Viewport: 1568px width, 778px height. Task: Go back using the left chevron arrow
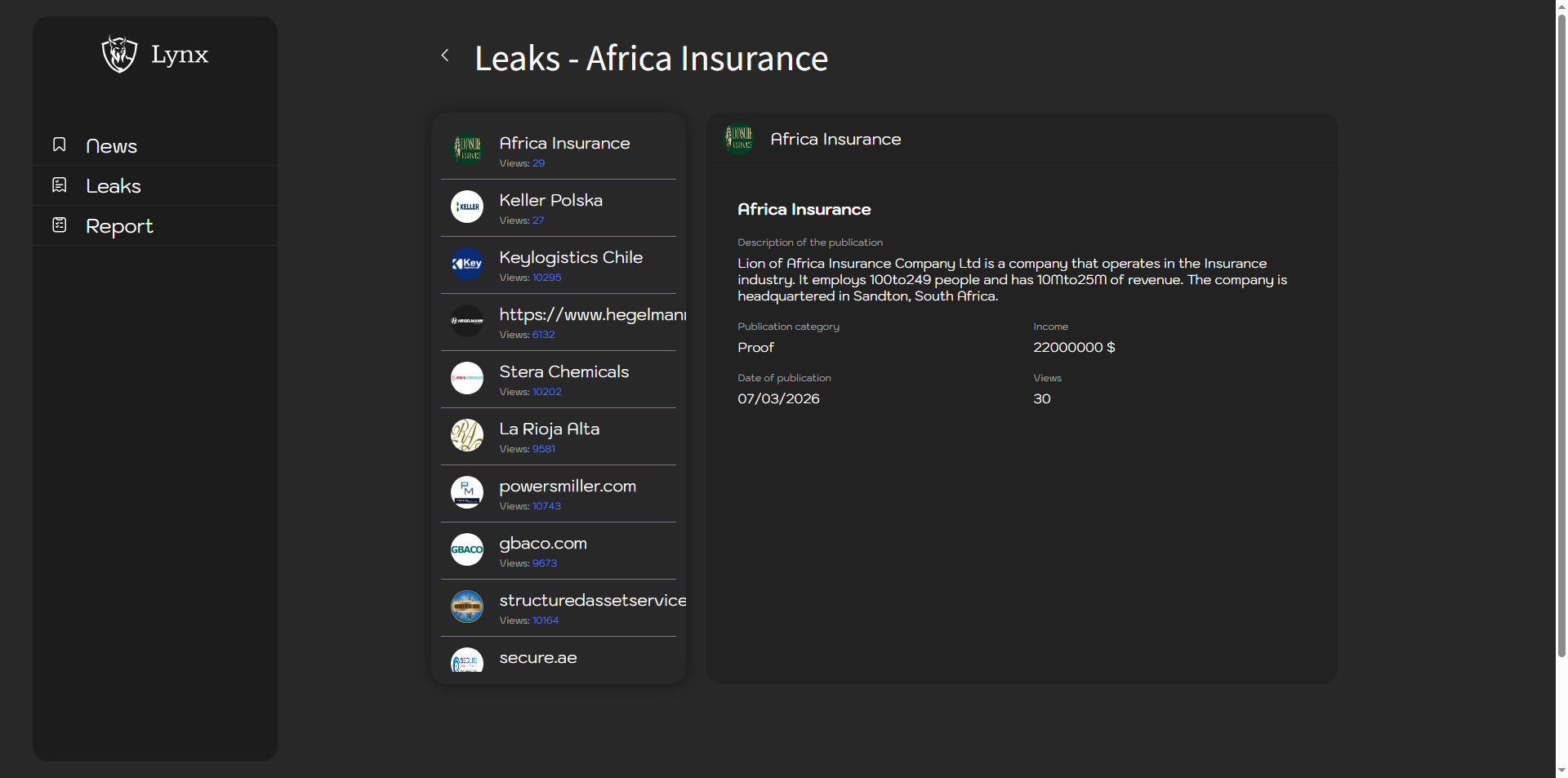point(445,56)
